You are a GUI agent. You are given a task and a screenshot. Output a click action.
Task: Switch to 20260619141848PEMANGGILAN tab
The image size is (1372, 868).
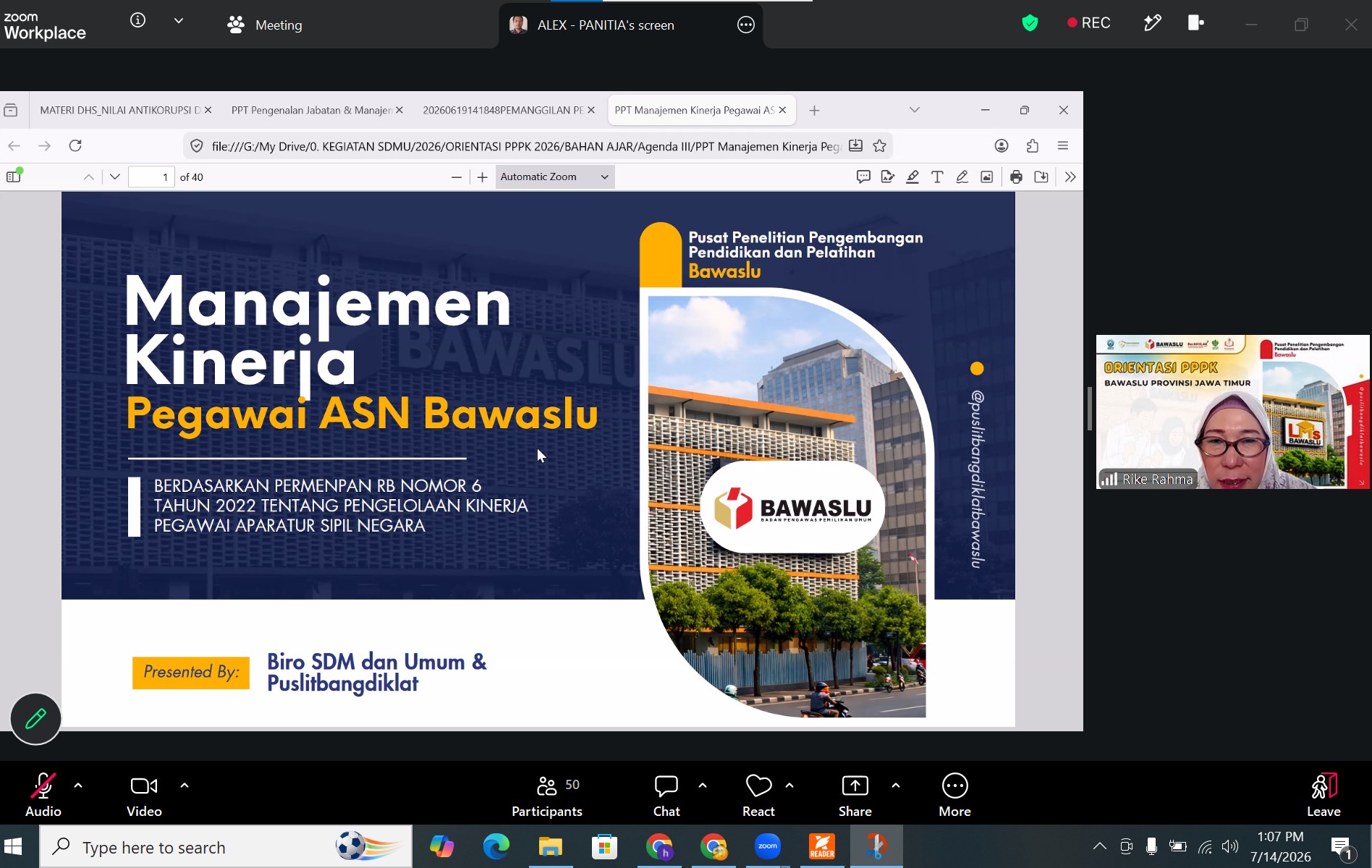[503, 110]
